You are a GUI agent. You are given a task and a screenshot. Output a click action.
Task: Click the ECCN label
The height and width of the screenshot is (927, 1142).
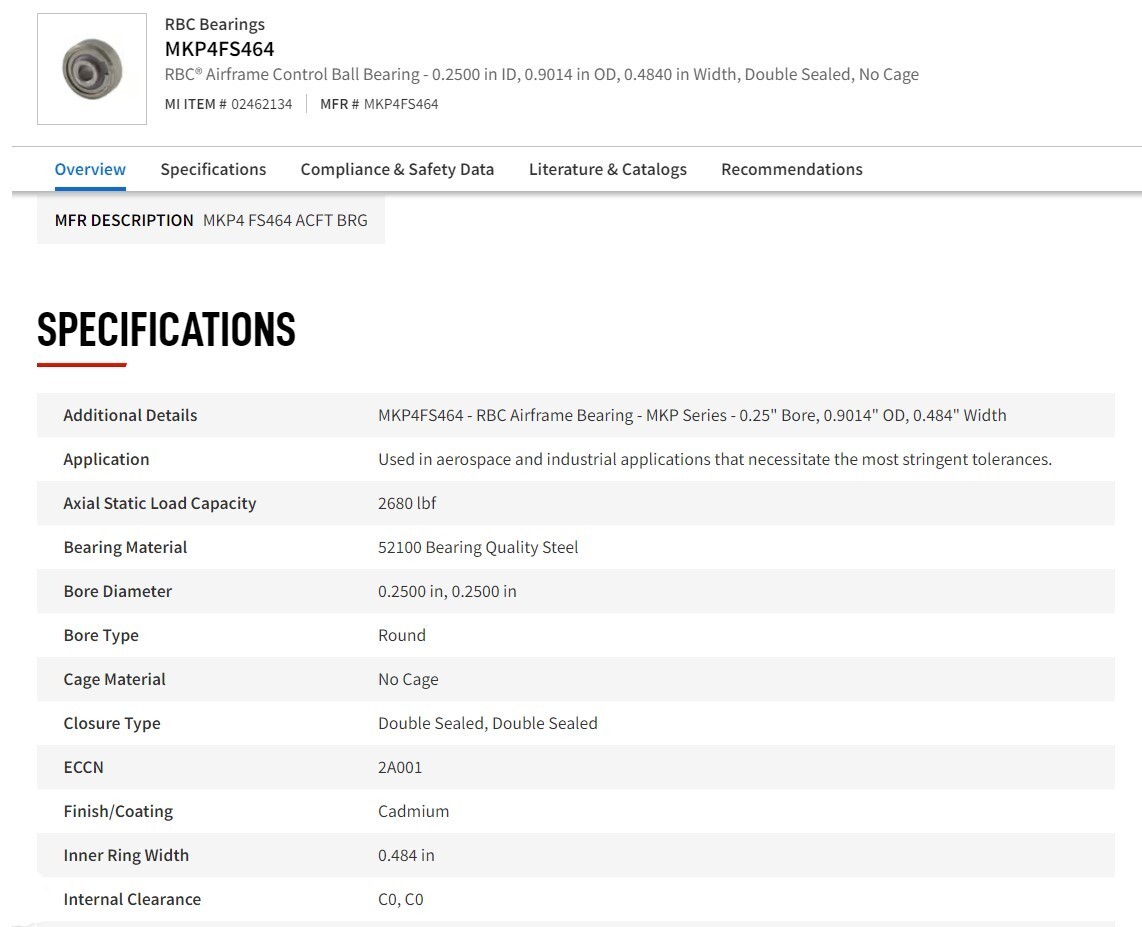(83, 768)
